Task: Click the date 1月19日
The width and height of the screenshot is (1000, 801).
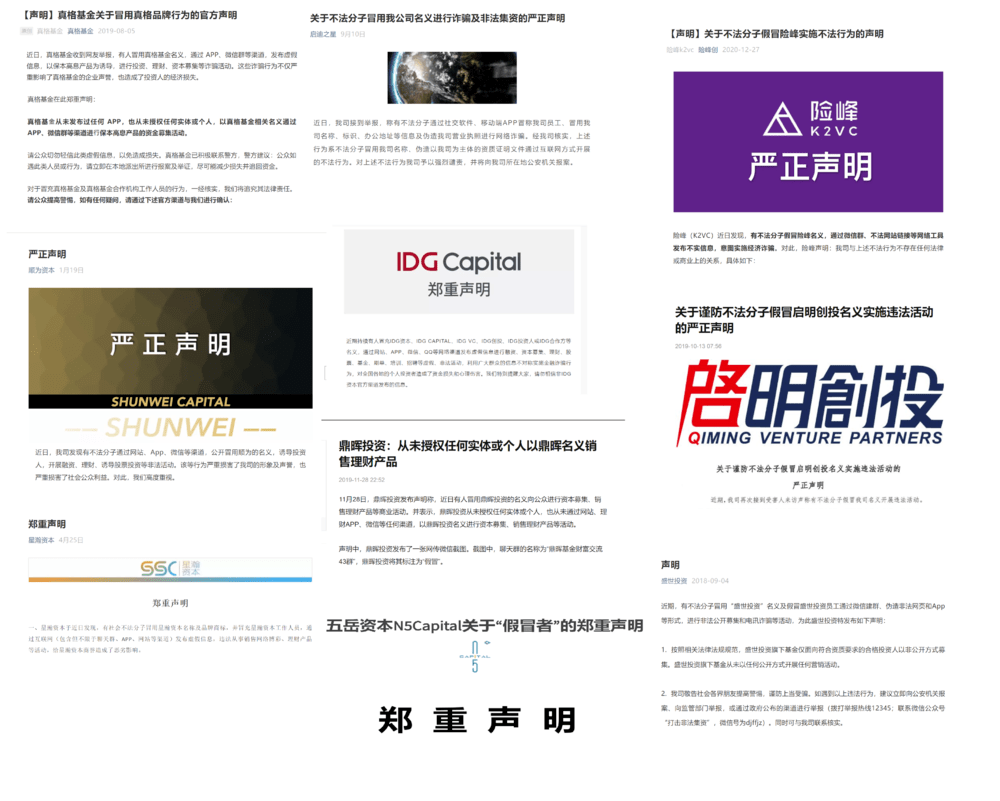Action: [71, 270]
